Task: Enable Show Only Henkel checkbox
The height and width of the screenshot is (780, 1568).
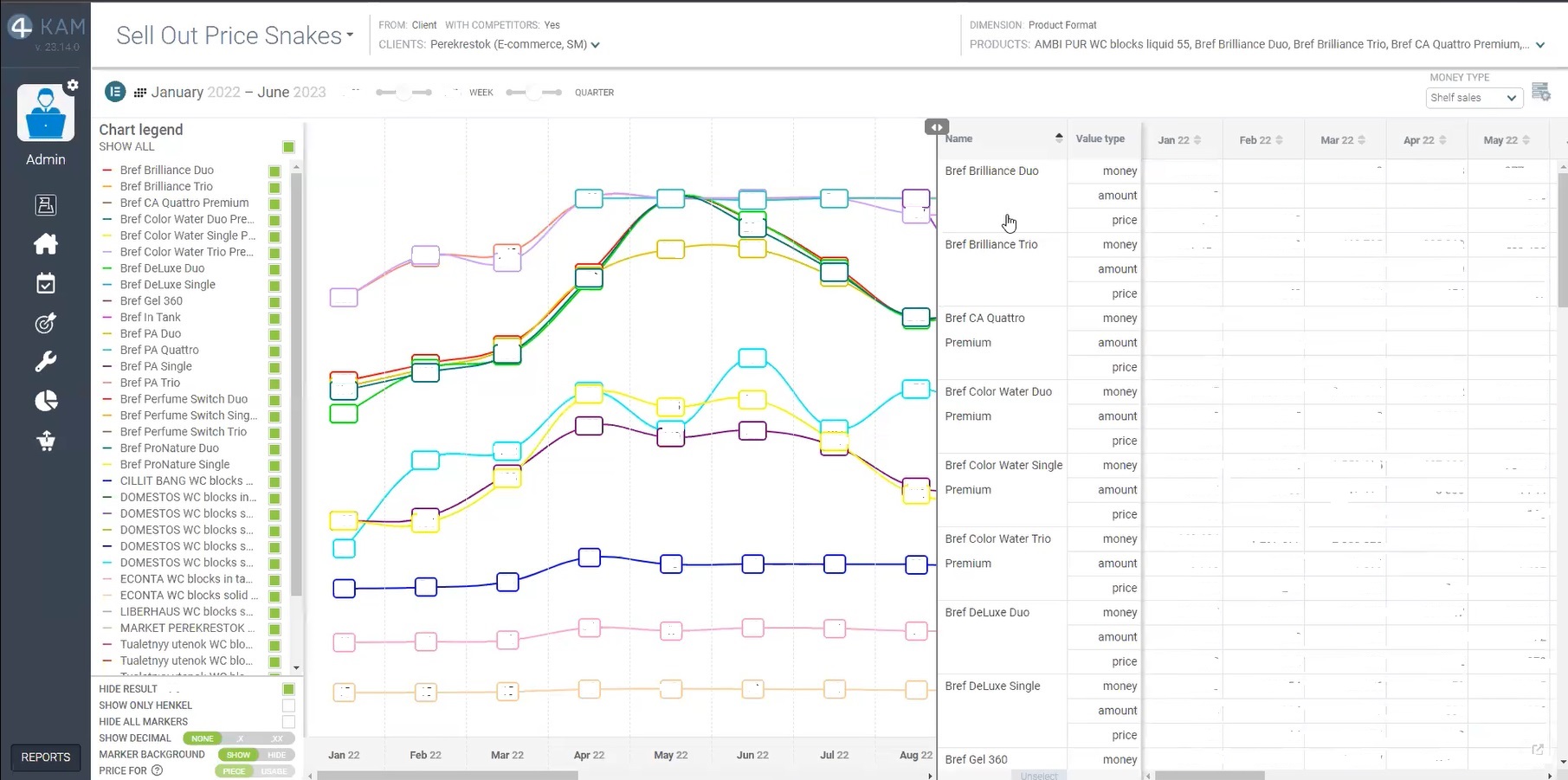Action: 288,706
